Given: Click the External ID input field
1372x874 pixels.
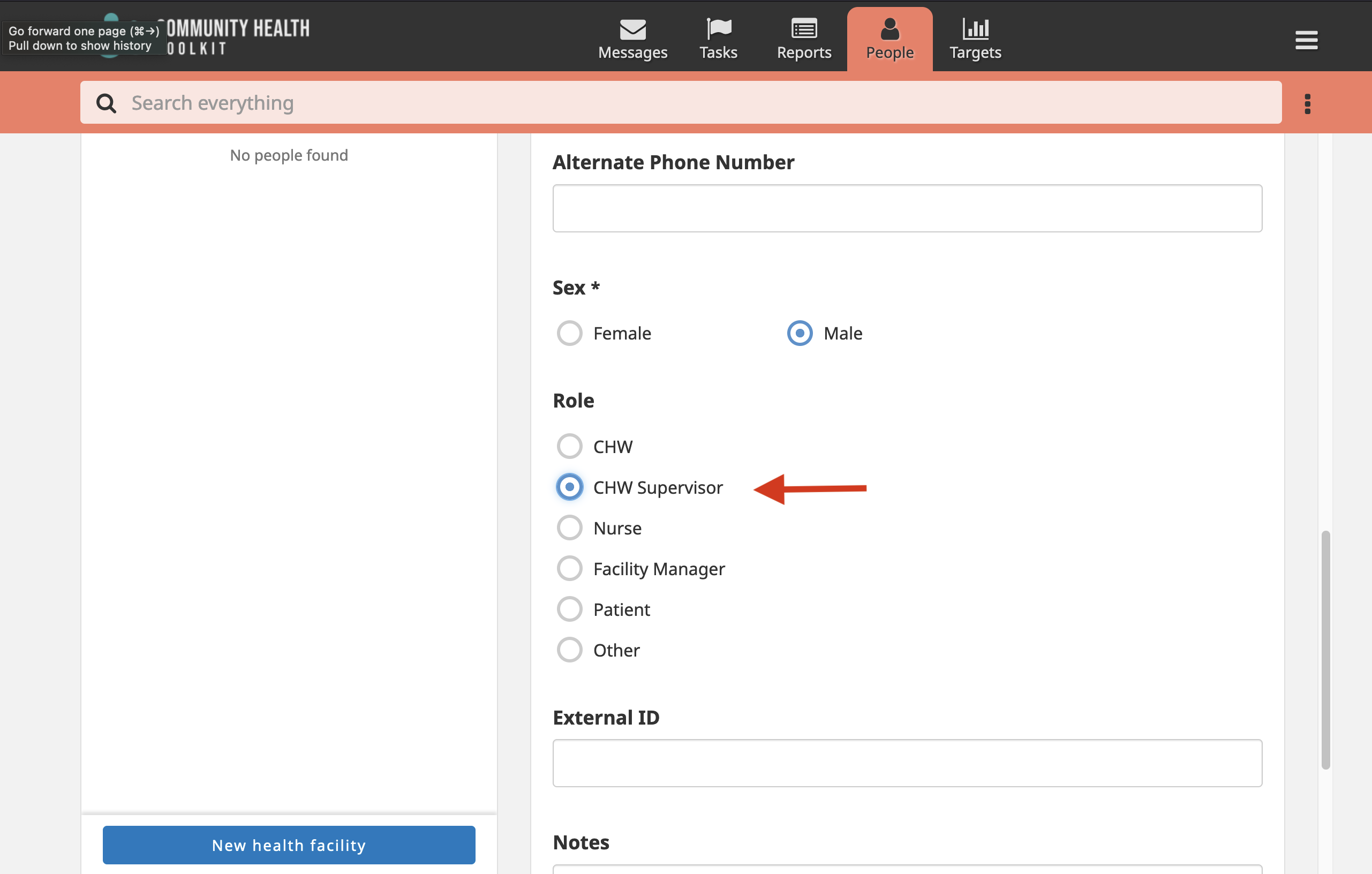Looking at the screenshot, I should tap(907, 763).
